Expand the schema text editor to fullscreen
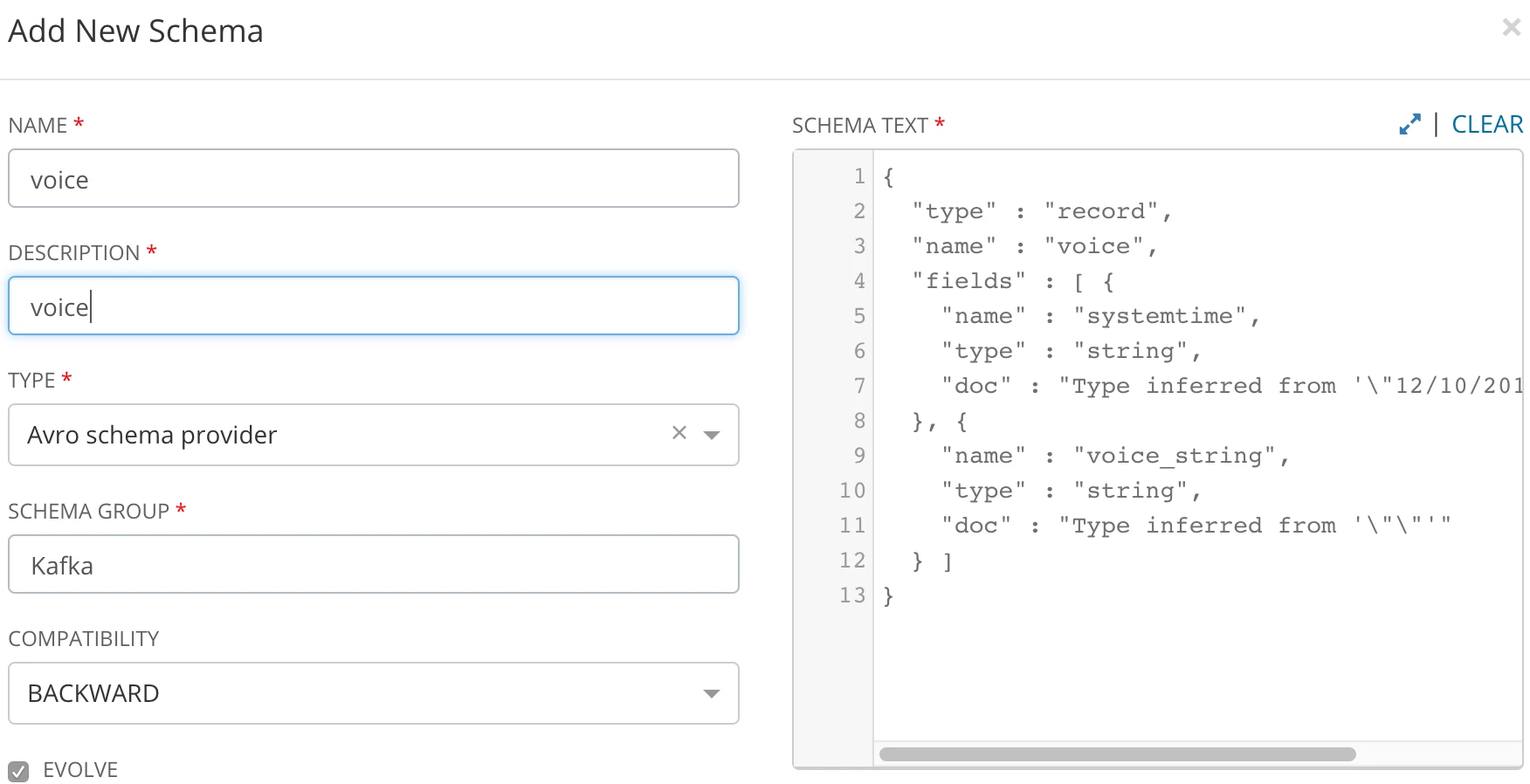The height and width of the screenshot is (784, 1530). coord(1409,125)
